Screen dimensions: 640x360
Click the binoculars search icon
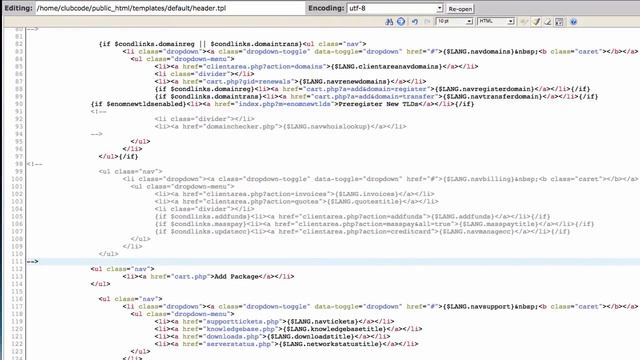(389, 22)
